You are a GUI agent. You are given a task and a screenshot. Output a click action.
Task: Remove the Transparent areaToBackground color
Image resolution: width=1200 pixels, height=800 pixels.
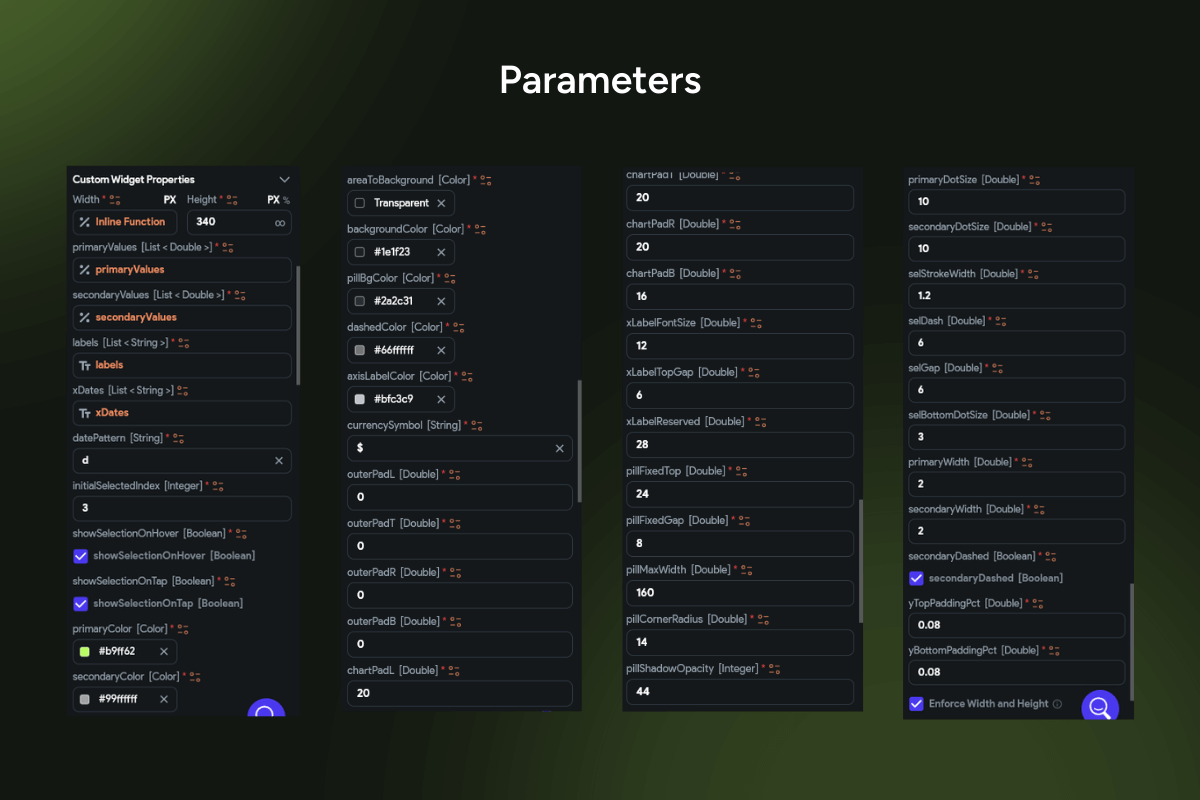[441, 203]
